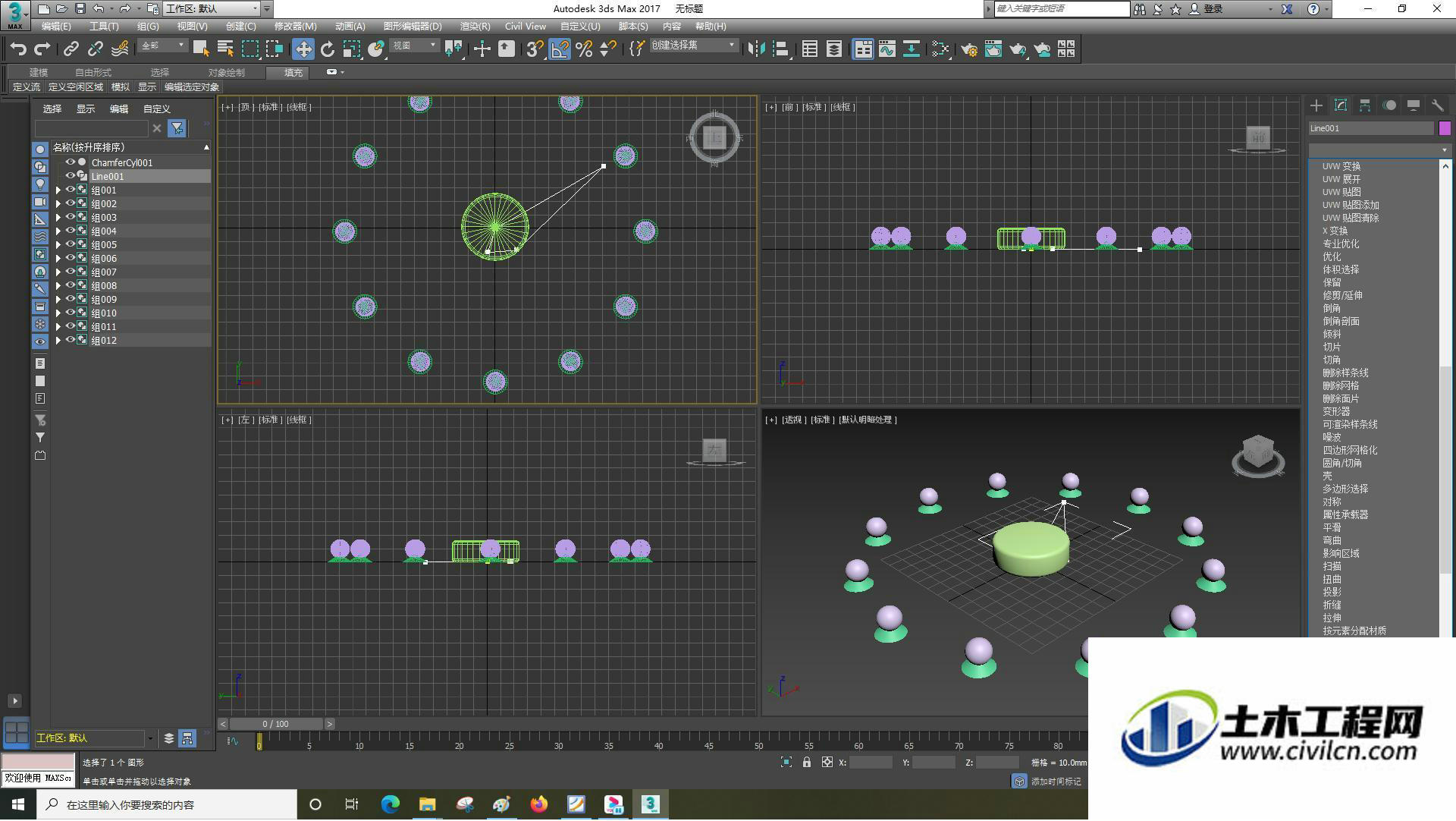Open Rendered Frame Window icon
This screenshot has height=821, width=1456.
click(x=993, y=49)
